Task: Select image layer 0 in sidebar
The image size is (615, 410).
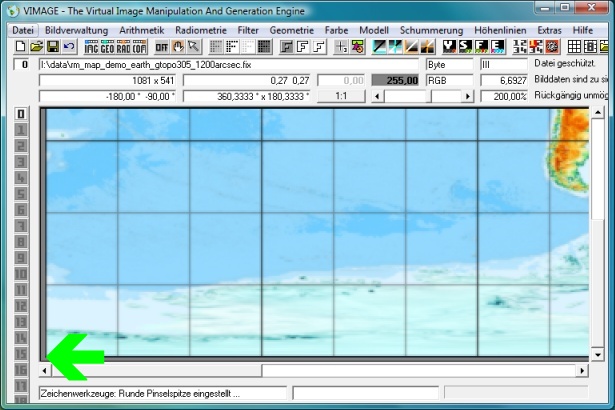Action: click(20, 113)
